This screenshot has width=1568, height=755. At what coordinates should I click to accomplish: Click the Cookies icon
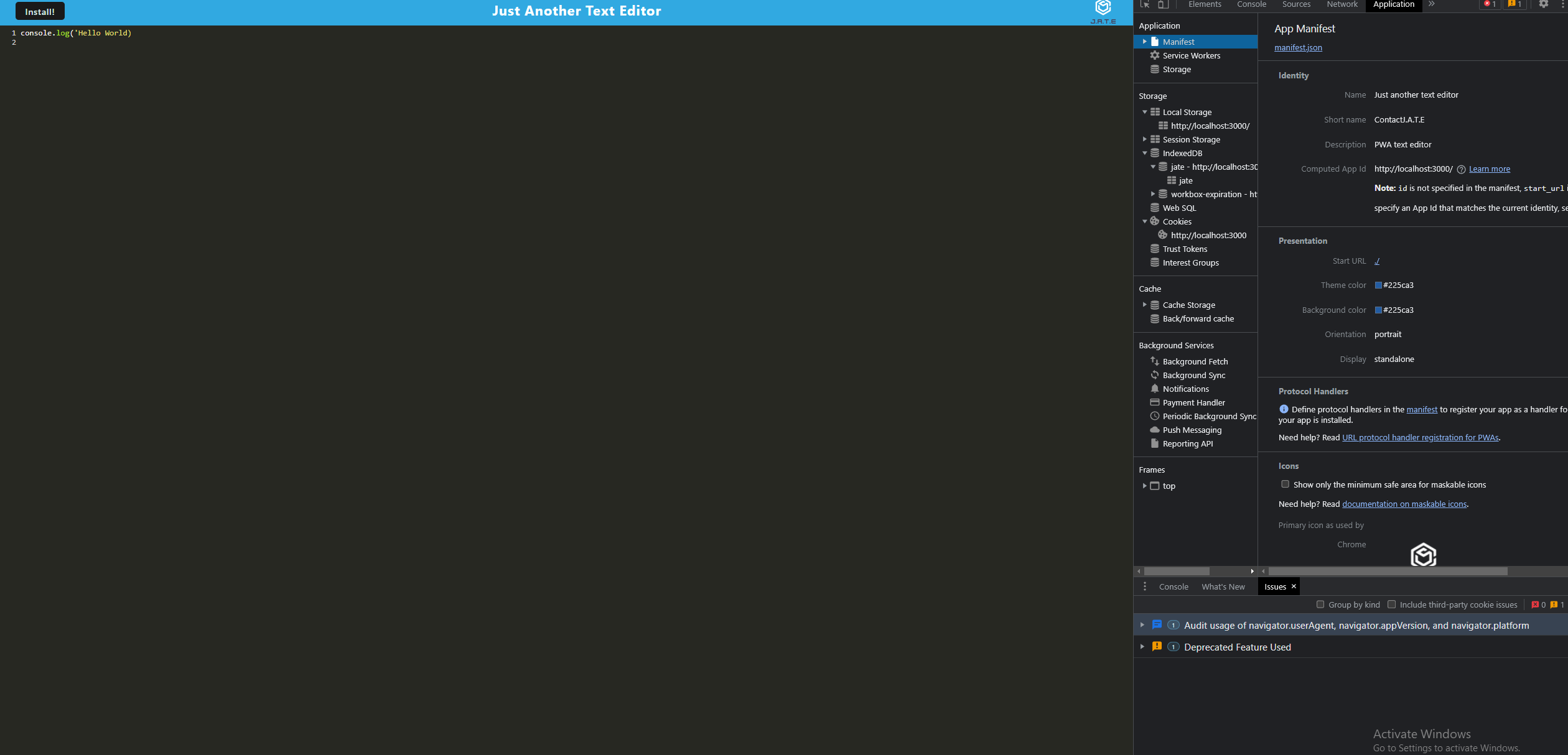(x=1155, y=221)
